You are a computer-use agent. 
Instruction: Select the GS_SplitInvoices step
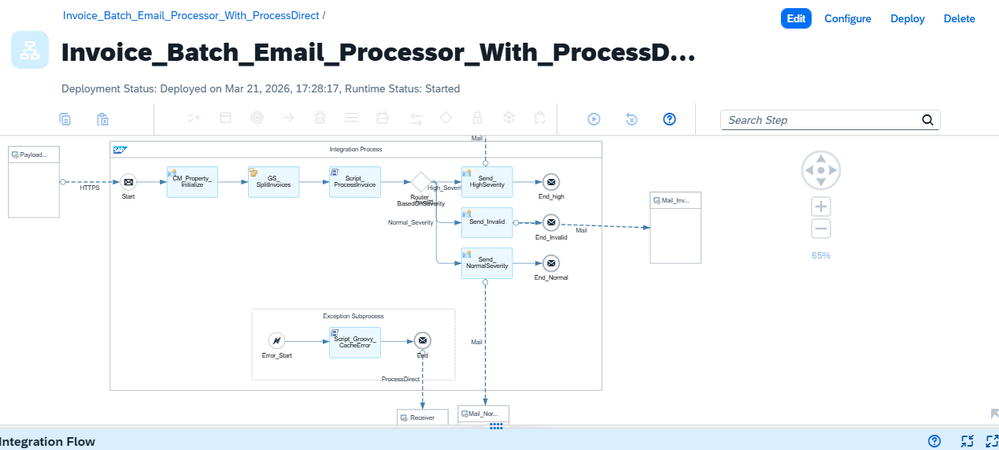(x=273, y=182)
